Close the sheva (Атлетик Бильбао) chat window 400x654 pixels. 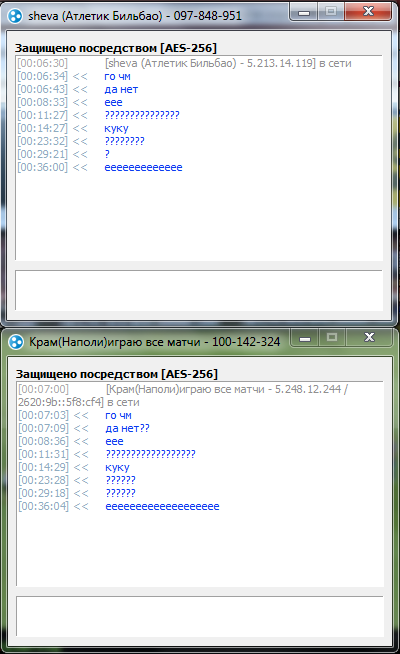[368, 12]
